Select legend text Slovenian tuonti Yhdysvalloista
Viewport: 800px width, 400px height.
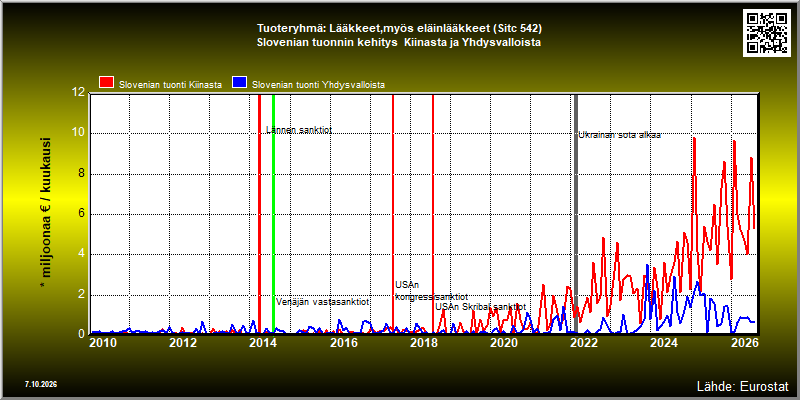[318, 85]
